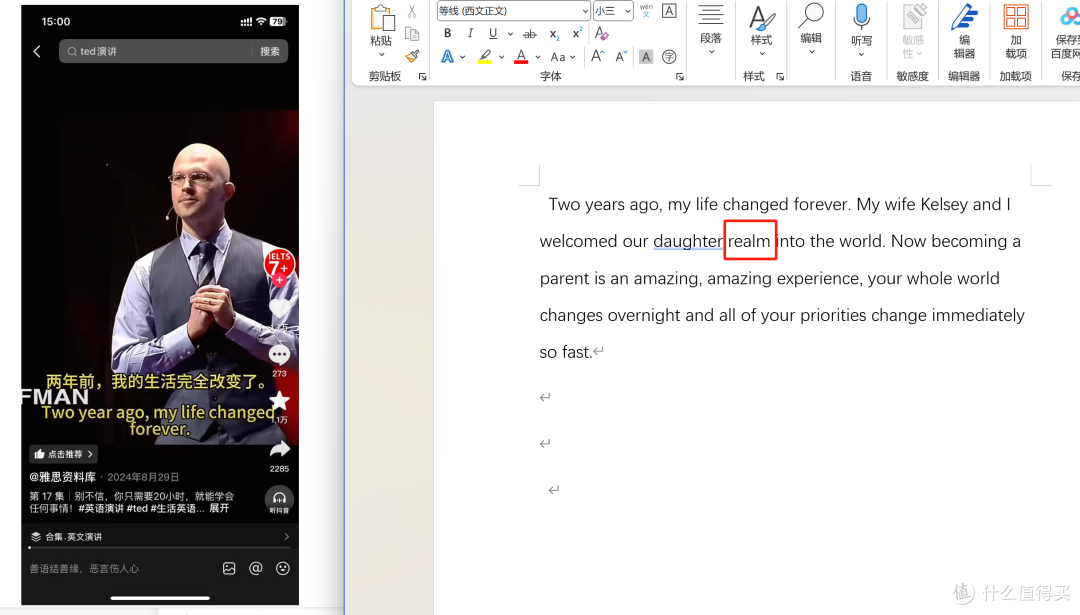Click the Grow Font icon

pyautogui.click(x=597, y=56)
